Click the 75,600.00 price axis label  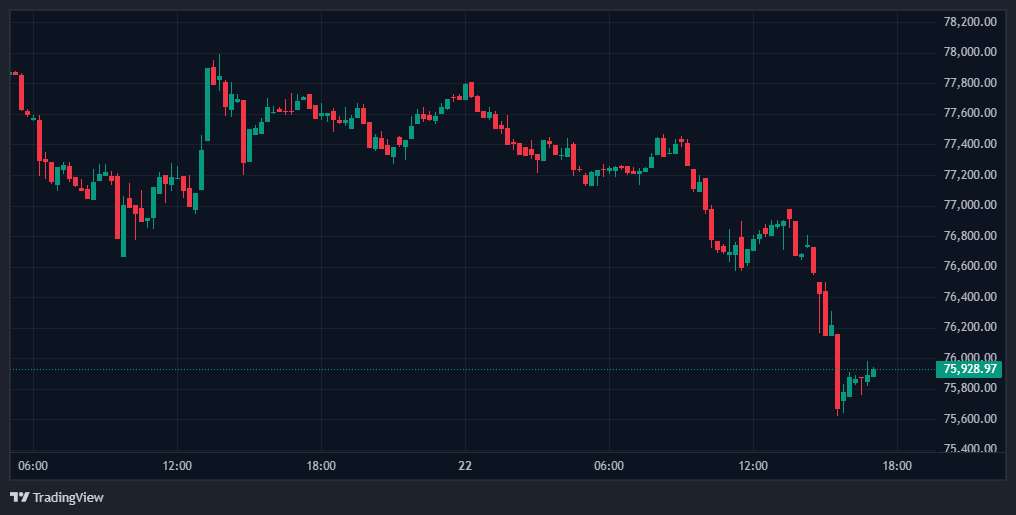pyautogui.click(x=970, y=418)
